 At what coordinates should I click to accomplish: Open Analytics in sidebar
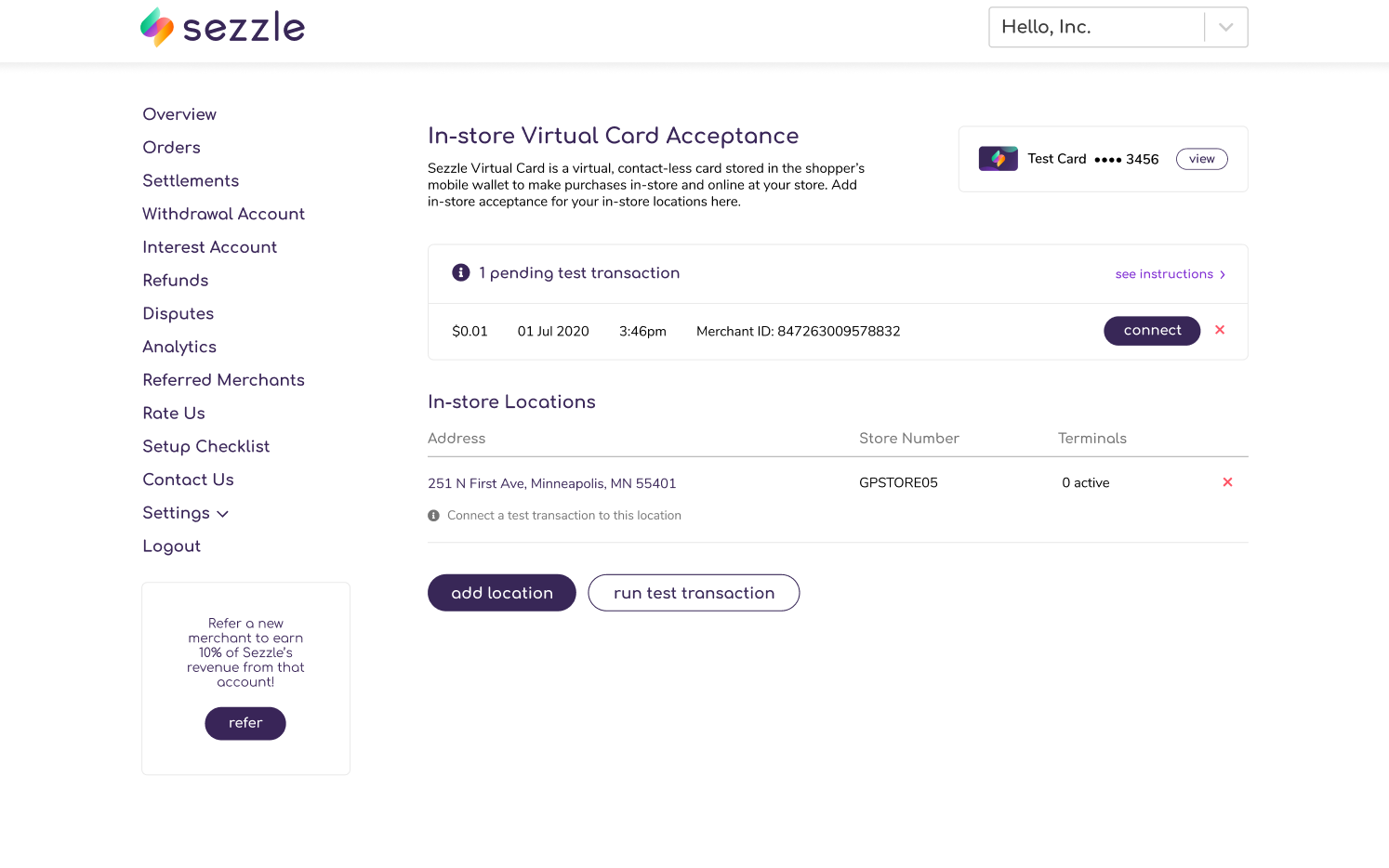click(179, 347)
